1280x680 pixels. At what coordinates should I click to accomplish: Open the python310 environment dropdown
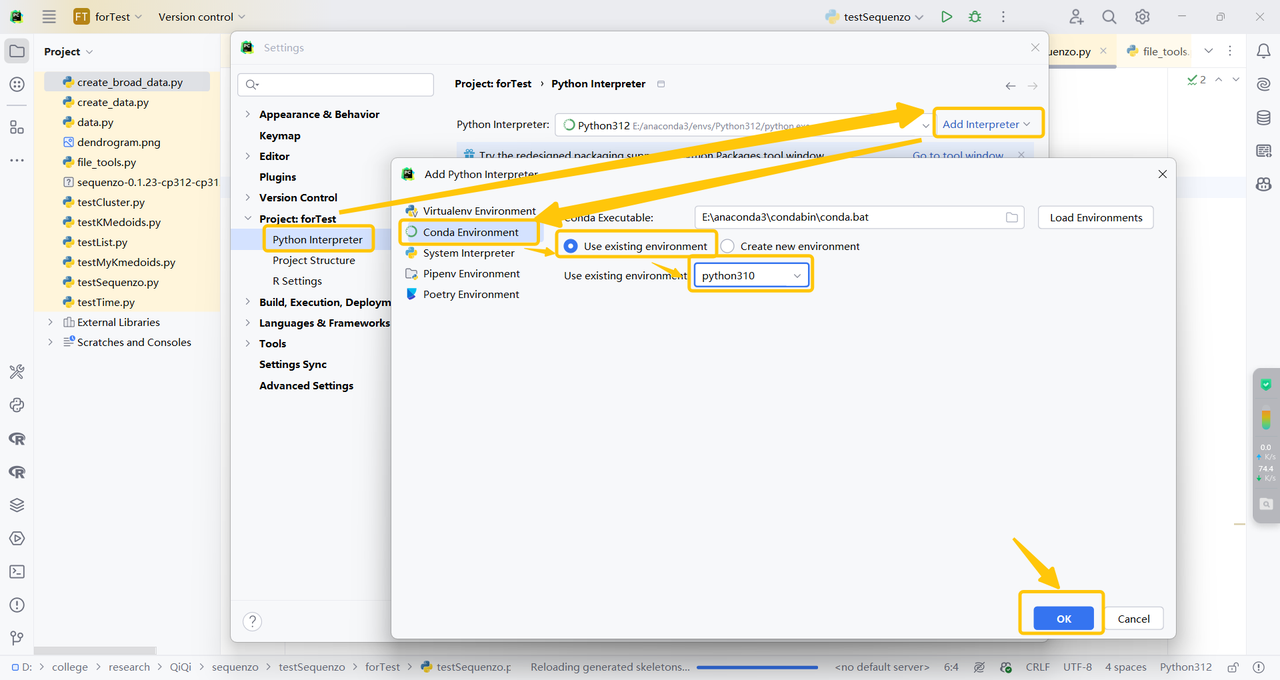pyautogui.click(x=751, y=275)
